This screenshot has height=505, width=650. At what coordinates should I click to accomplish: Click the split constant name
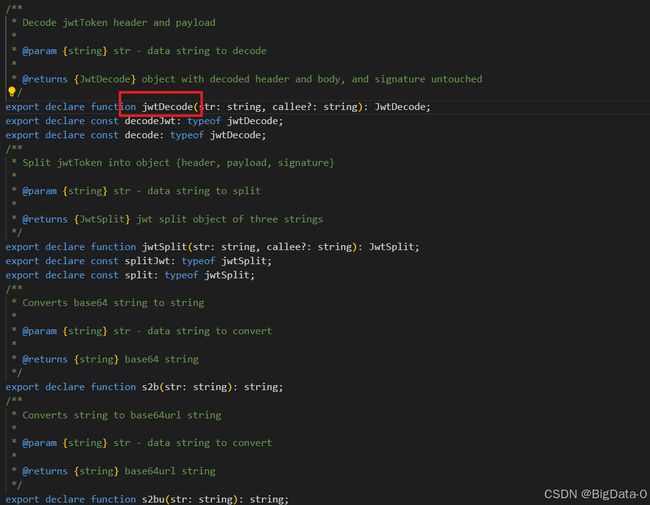tap(138, 275)
